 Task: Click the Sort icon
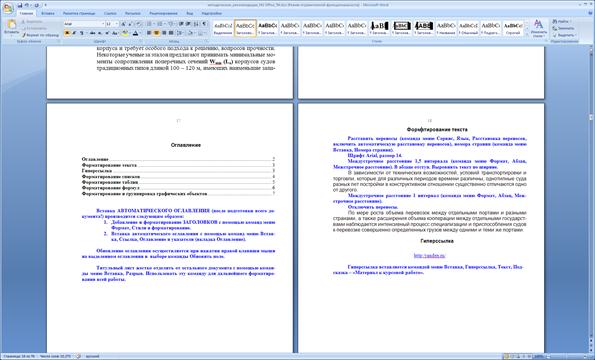(x=196, y=24)
